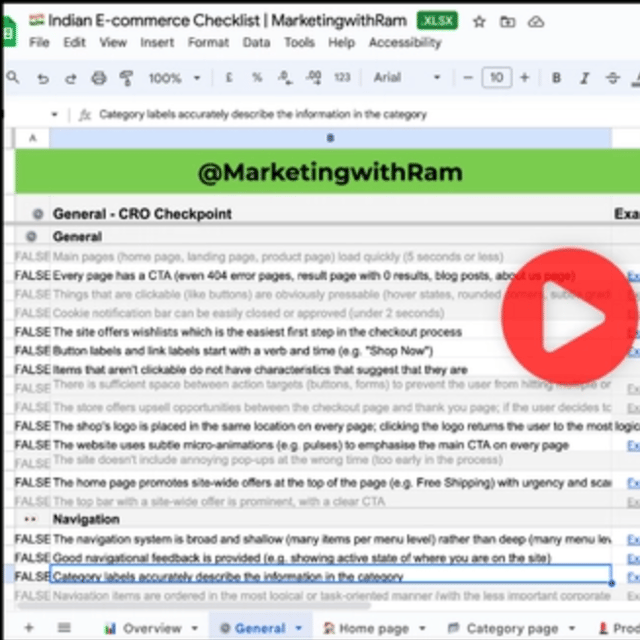This screenshot has width=640, height=640.
Task: Toggle FALSE checkbox for shop's logo row
Action: click(33, 426)
